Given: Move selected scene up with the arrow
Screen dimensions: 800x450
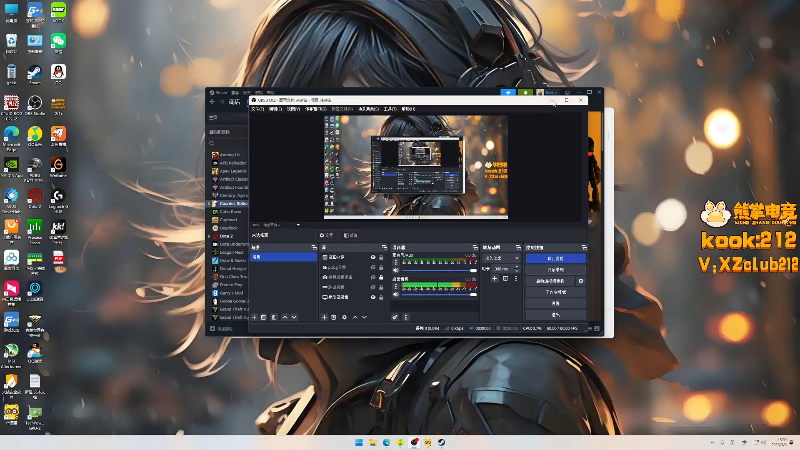Looking at the screenshot, I should (x=285, y=317).
